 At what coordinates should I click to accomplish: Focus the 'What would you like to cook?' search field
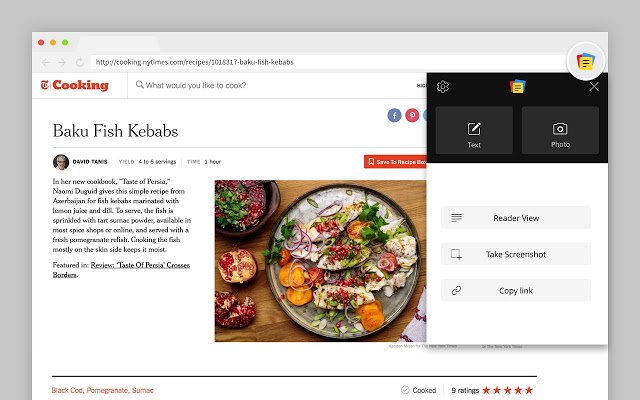(x=196, y=85)
